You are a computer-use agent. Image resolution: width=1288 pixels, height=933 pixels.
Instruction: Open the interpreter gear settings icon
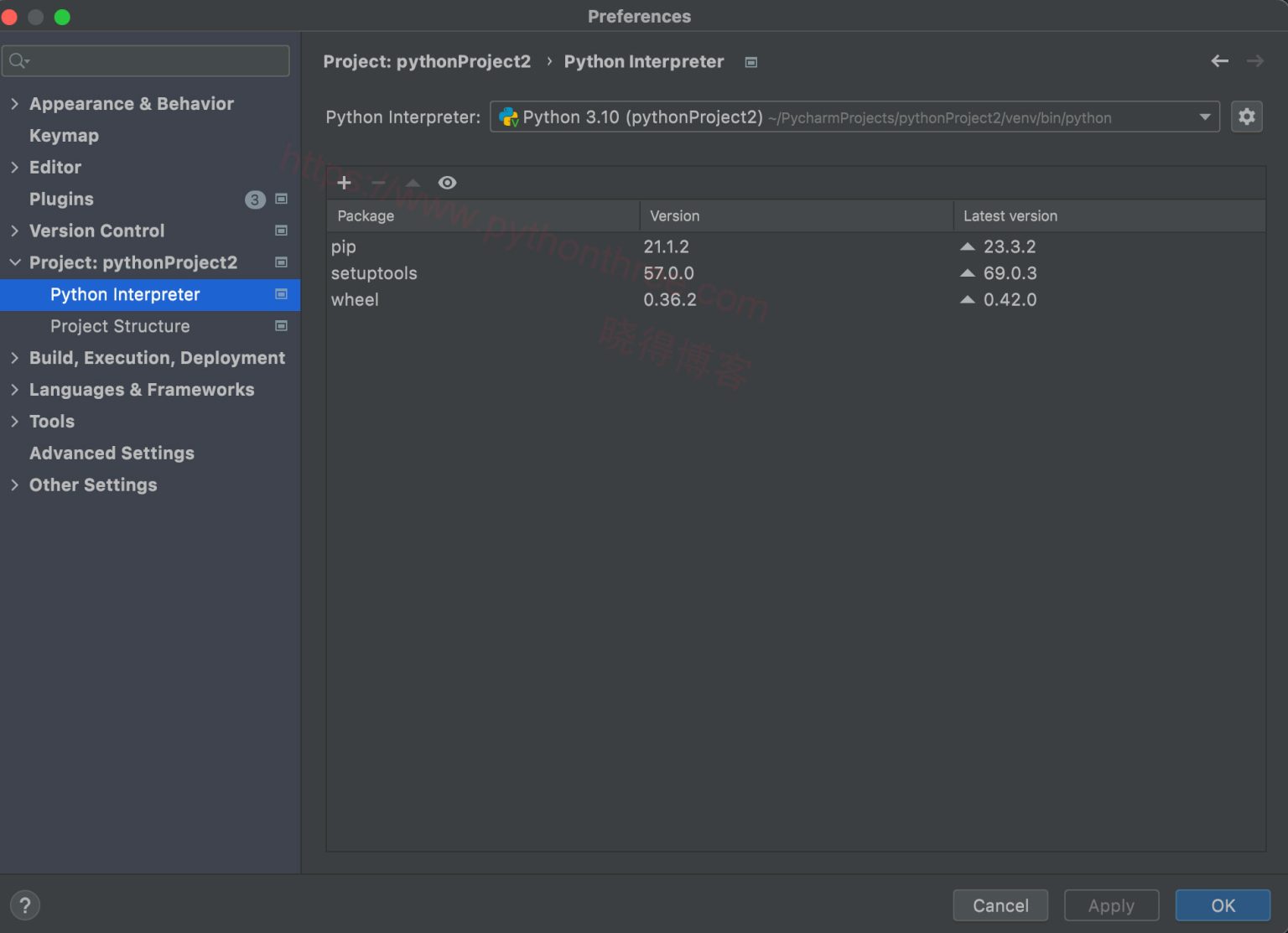[x=1246, y=117]
